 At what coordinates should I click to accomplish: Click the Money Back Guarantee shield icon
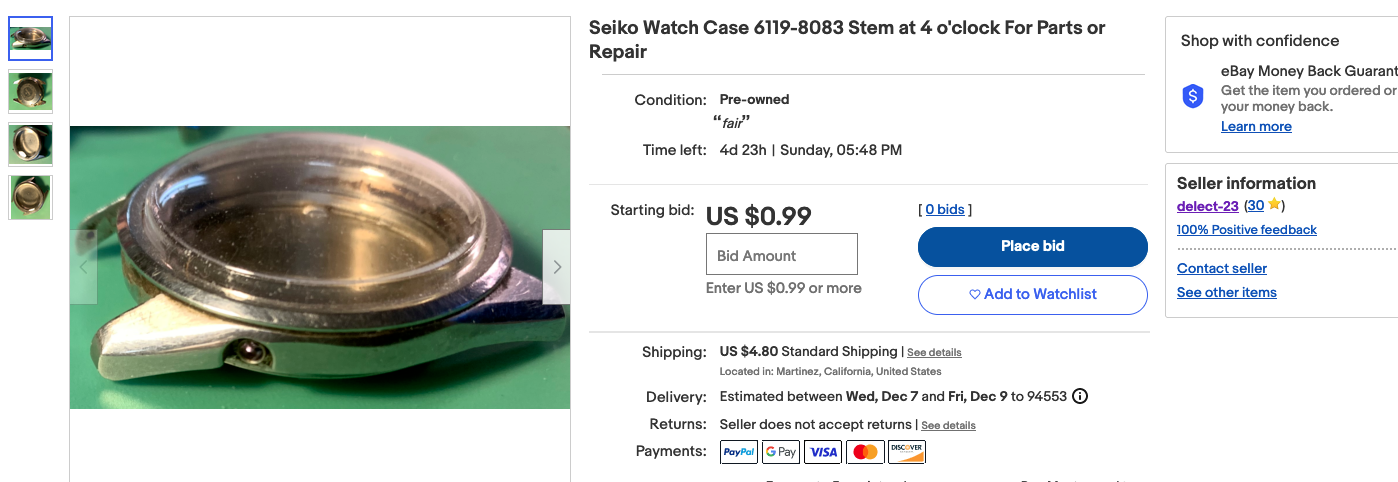[x=1193, y=96]
